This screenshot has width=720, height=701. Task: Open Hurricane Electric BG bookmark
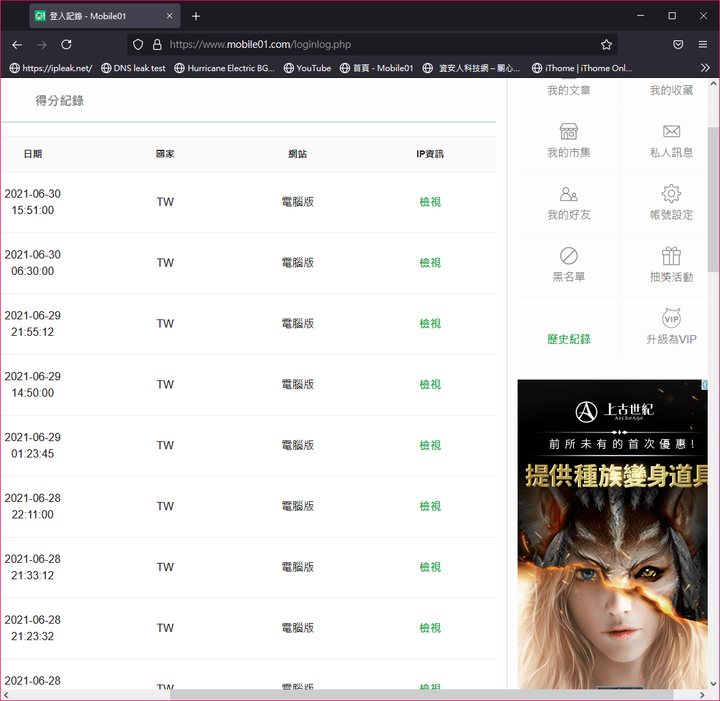(225, 68)
